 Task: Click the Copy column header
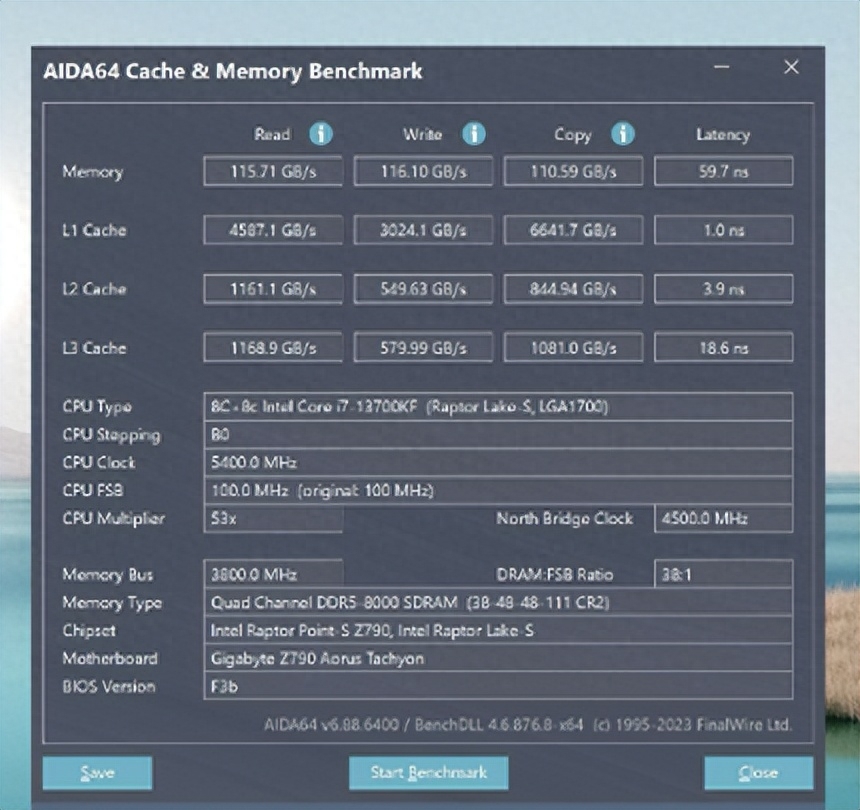tap(573, 135)
